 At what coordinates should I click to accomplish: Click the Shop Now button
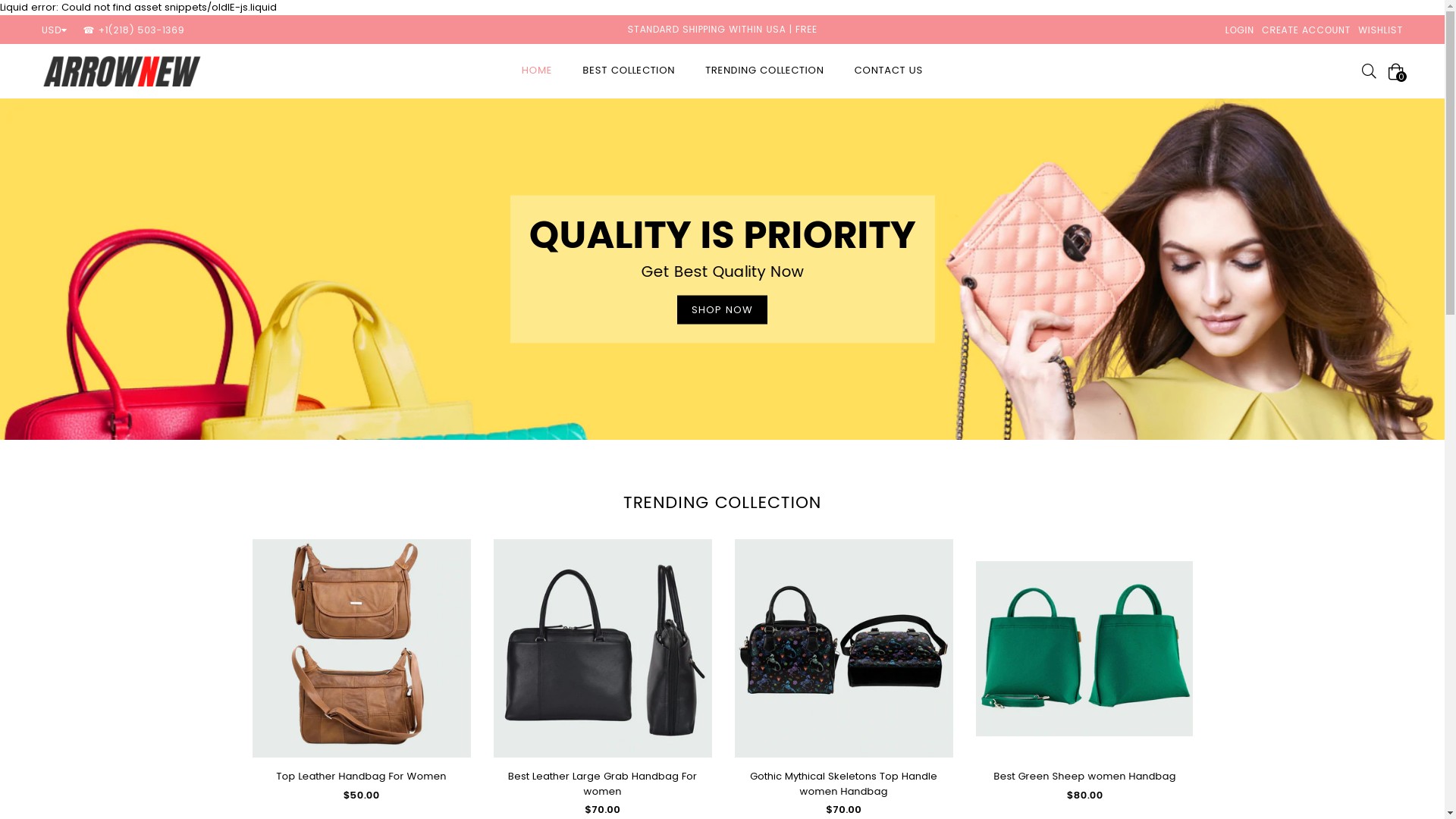click(x=722, y=309)
